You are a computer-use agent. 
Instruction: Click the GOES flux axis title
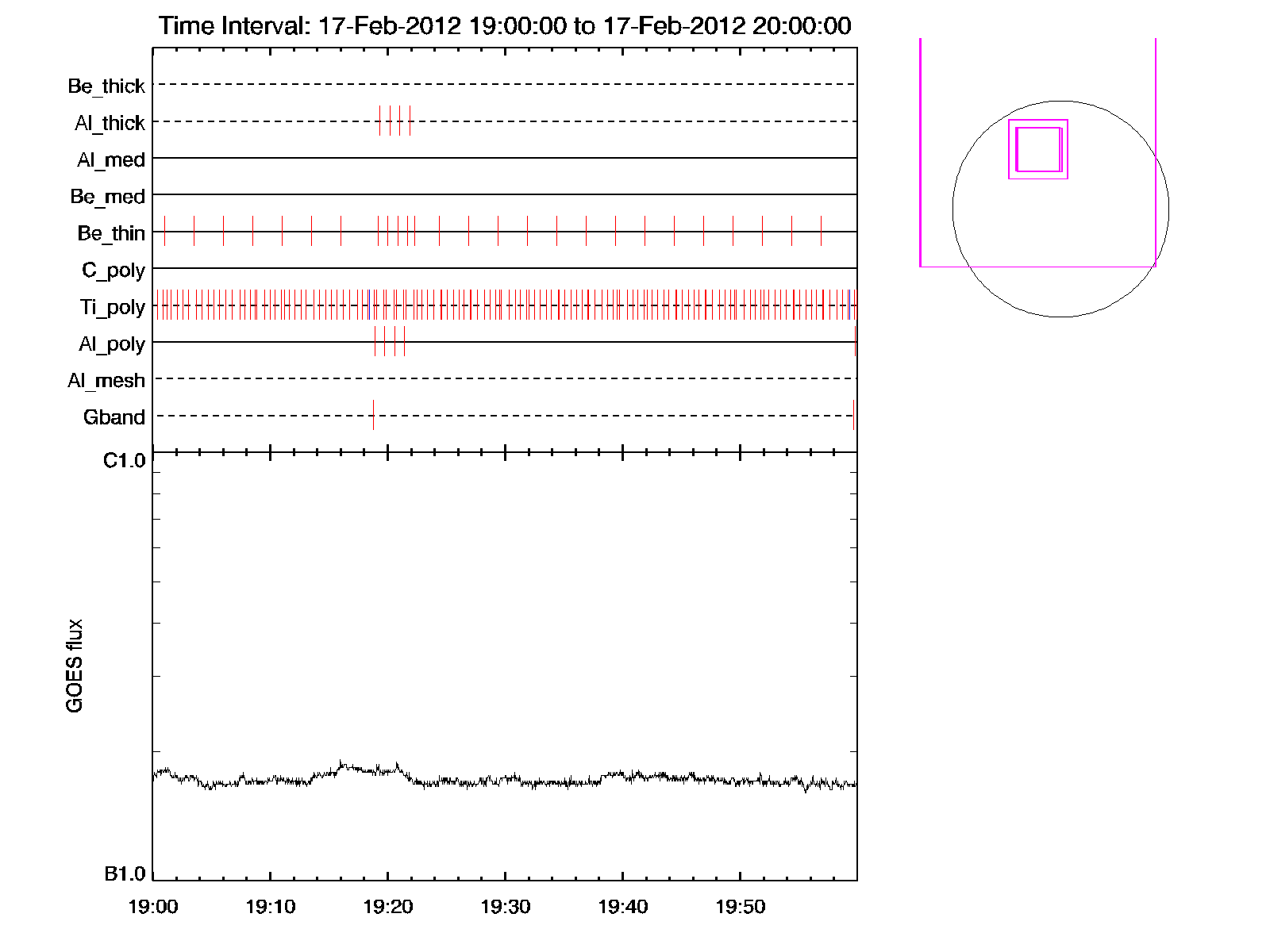75,666
